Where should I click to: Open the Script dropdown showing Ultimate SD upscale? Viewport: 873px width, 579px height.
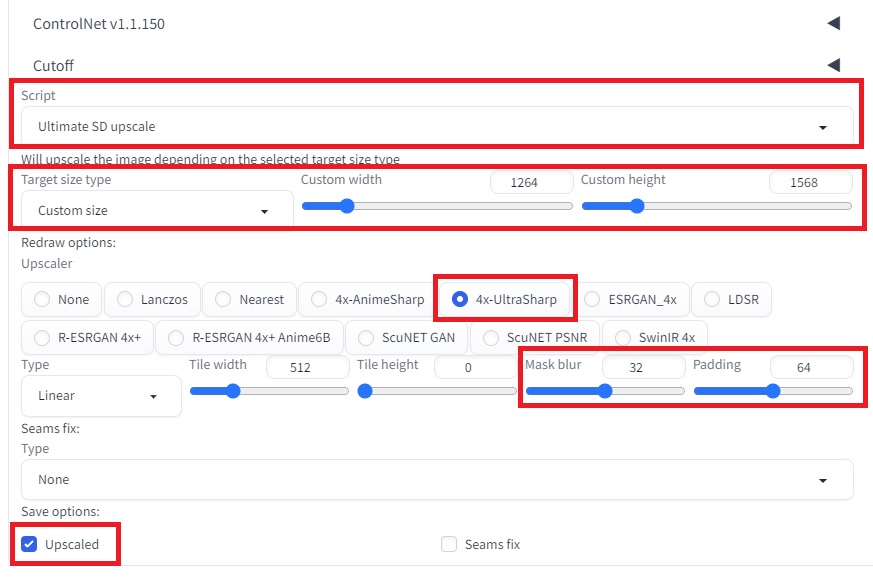tap(437, 126)
